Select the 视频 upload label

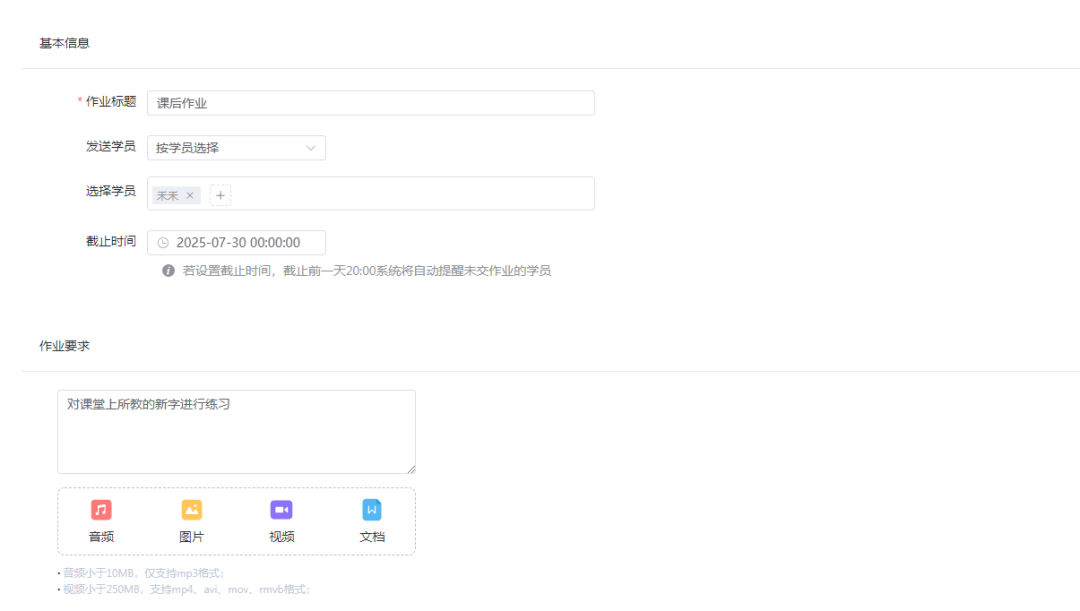[x=281, y=537]
